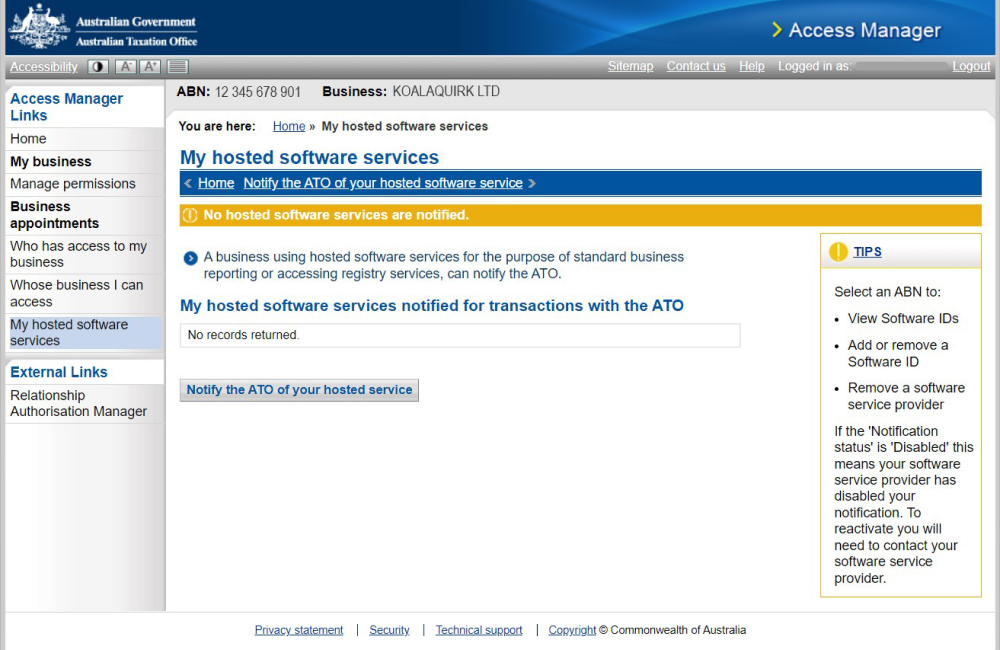Select My hosted software services sidebar item

pyautogui.click(x=85, y=333)
